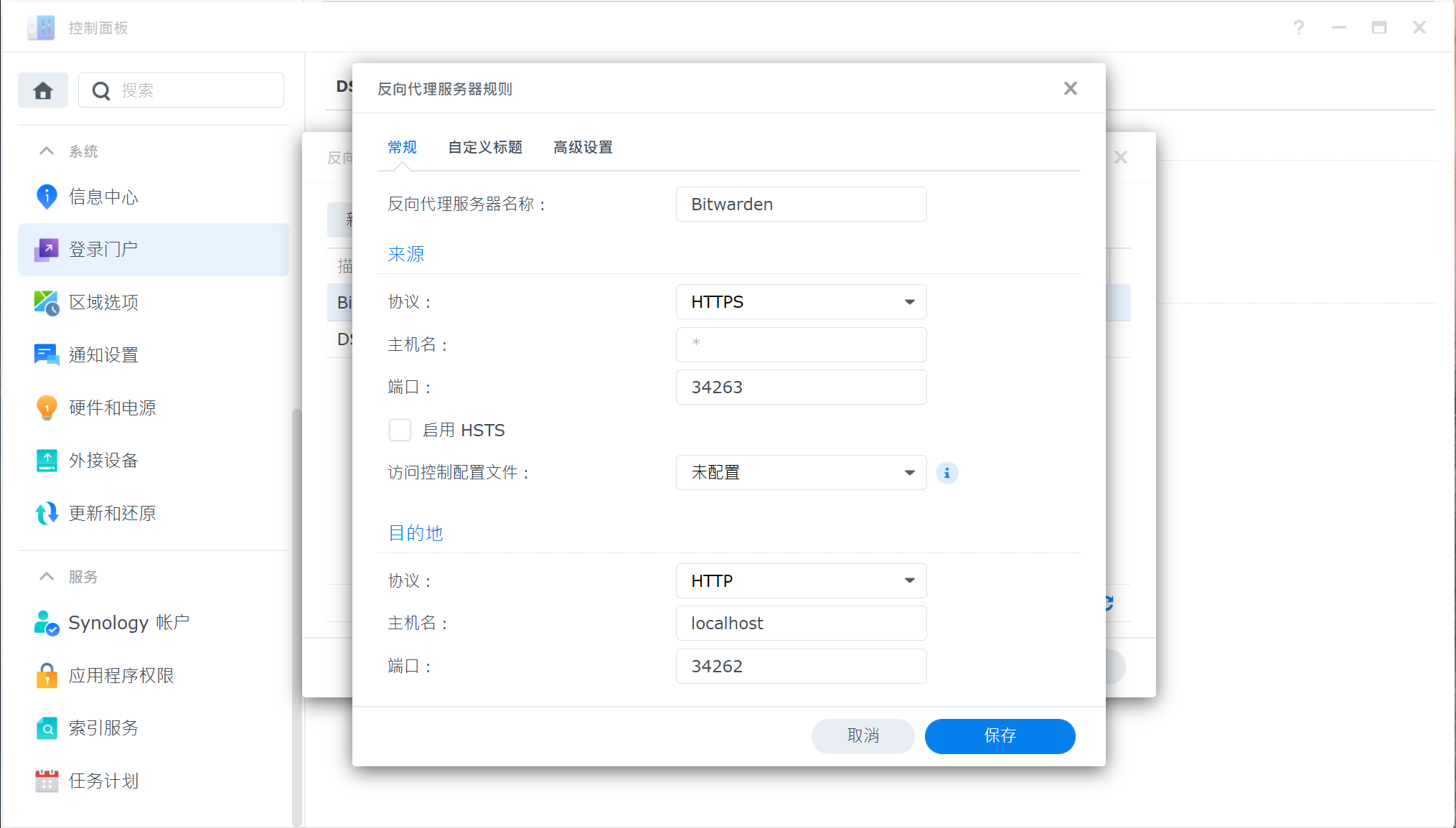1456x828 pixels.
Task: Click the 取消 cancel button
Action: (x=863, y=736)
